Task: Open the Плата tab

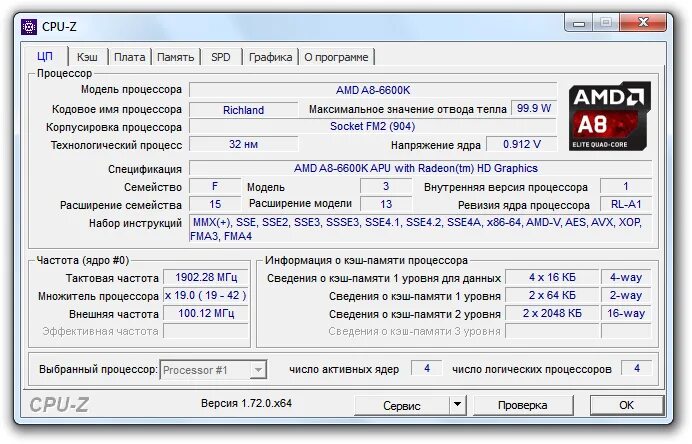Action: tap(129, 57)
